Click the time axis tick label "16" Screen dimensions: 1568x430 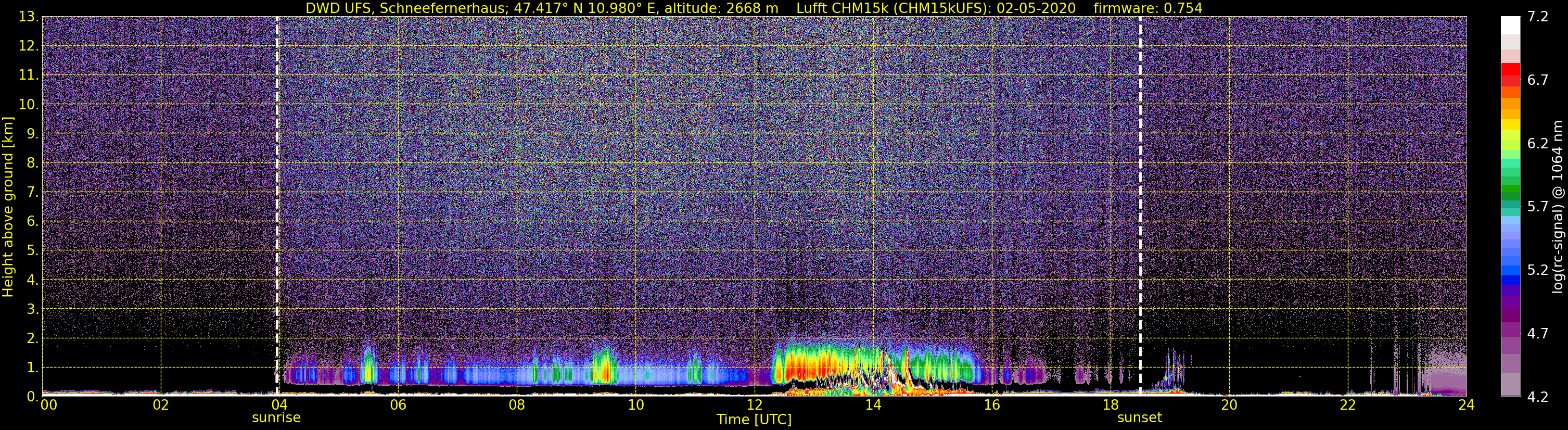(x=991, y=406)
